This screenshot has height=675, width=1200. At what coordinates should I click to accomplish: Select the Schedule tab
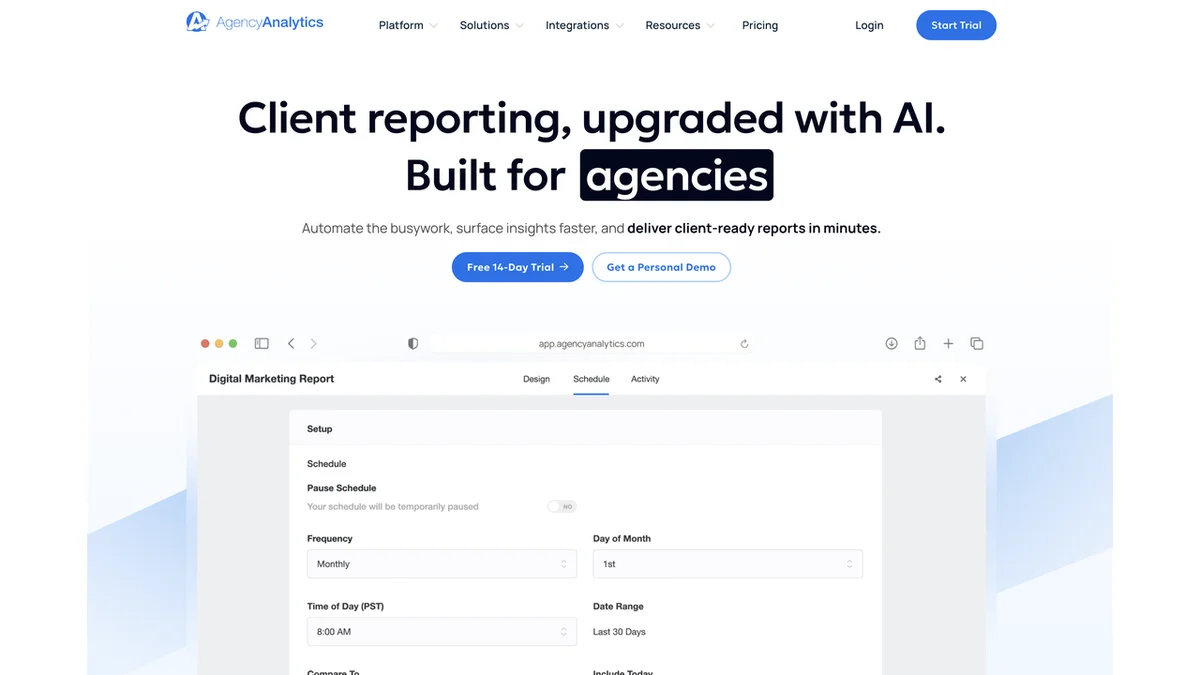tap(591, 379)
